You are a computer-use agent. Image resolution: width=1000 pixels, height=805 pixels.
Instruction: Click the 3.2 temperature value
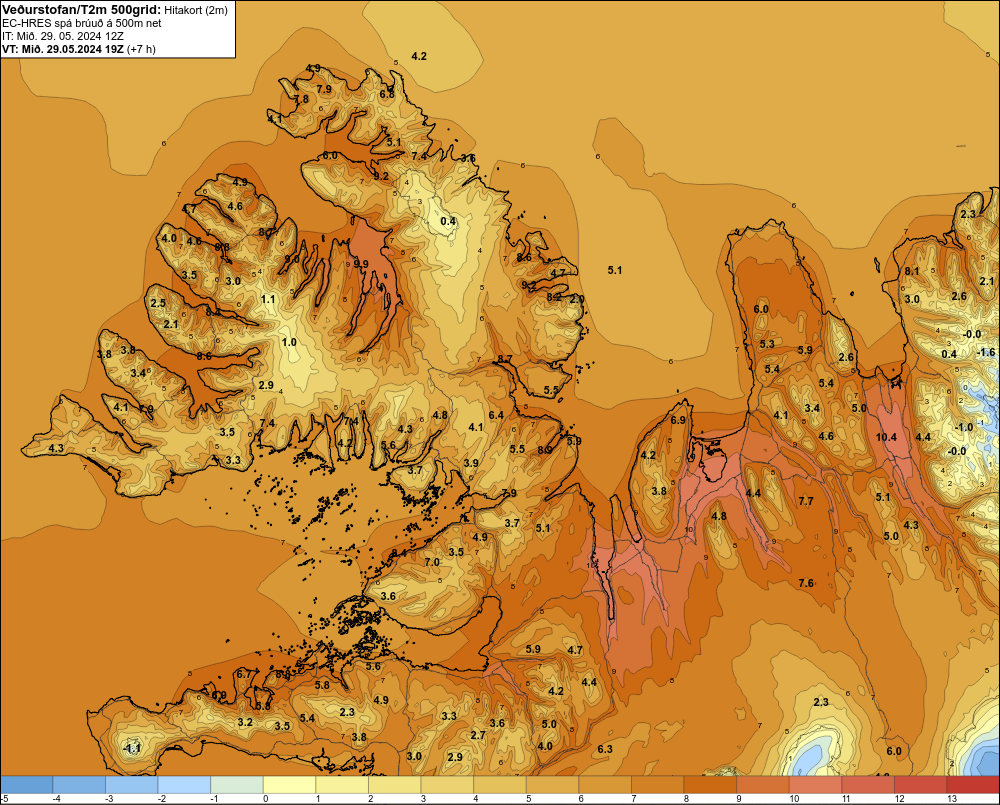[246, 723]
